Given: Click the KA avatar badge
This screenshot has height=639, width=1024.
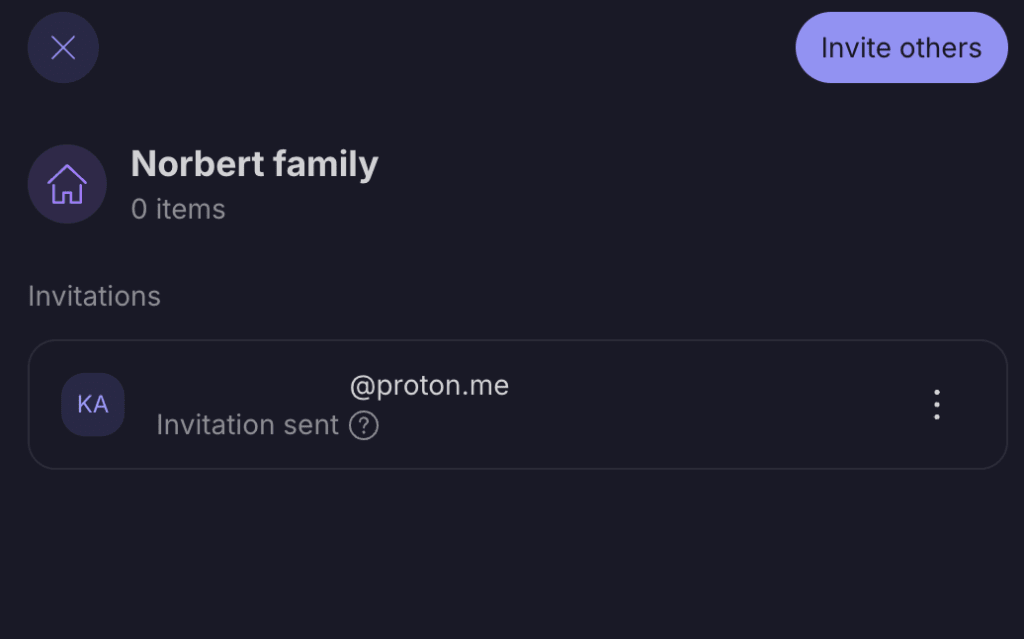Looking at the screenshot, I should click(93, 404).
